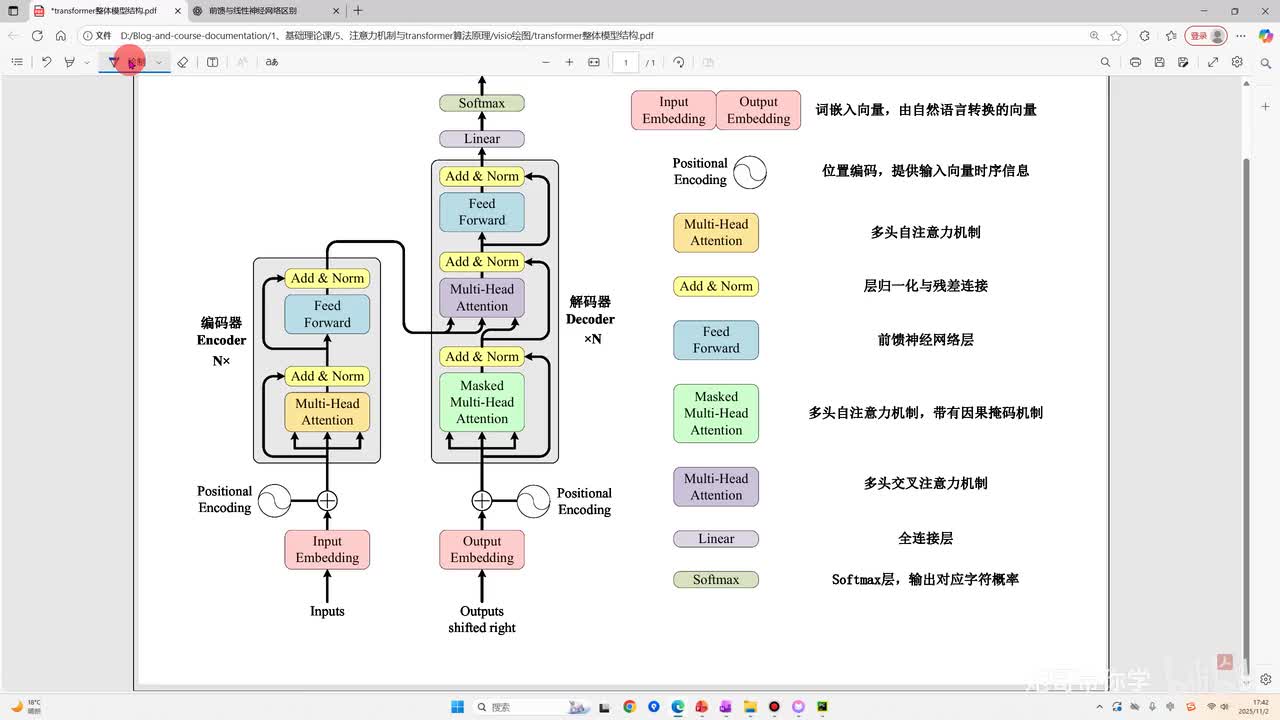Rotate the PDF page
Screen dimensions: 1280x720
click(679, 62)
